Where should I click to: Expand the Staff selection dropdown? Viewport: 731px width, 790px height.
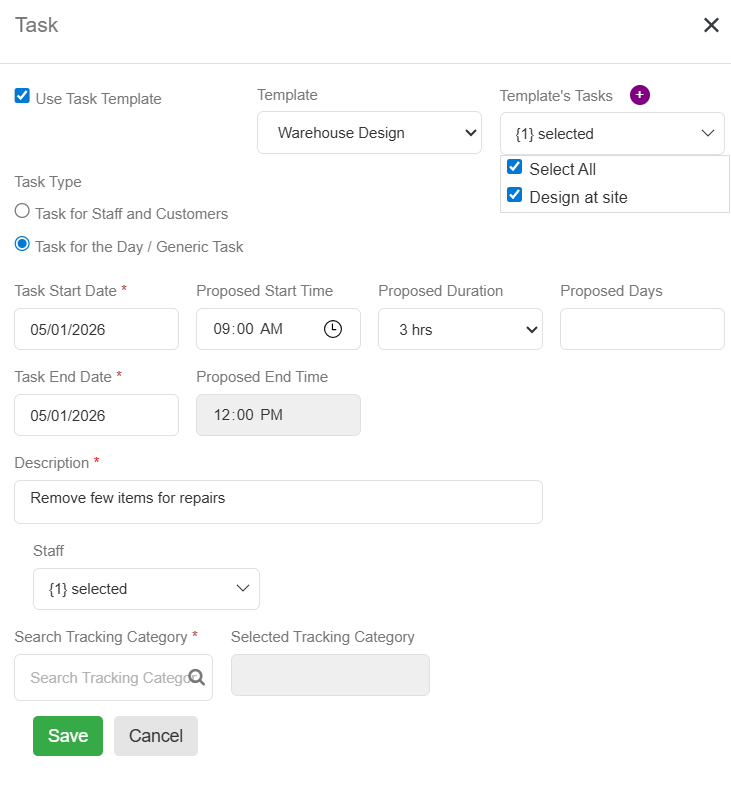[x=146, y=589]
